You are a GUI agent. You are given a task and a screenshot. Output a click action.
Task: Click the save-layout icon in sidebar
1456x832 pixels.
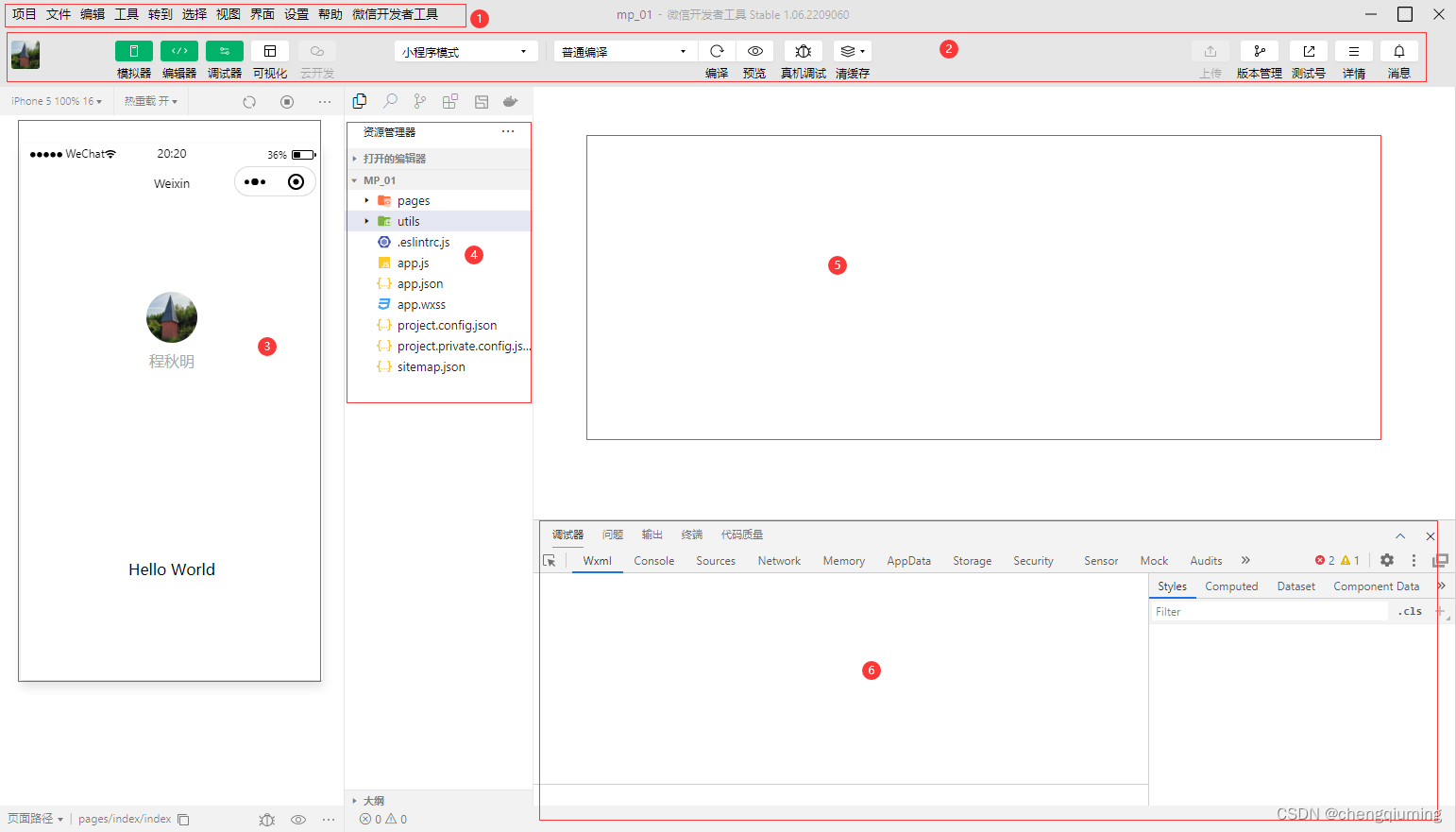tap(482, 101)
